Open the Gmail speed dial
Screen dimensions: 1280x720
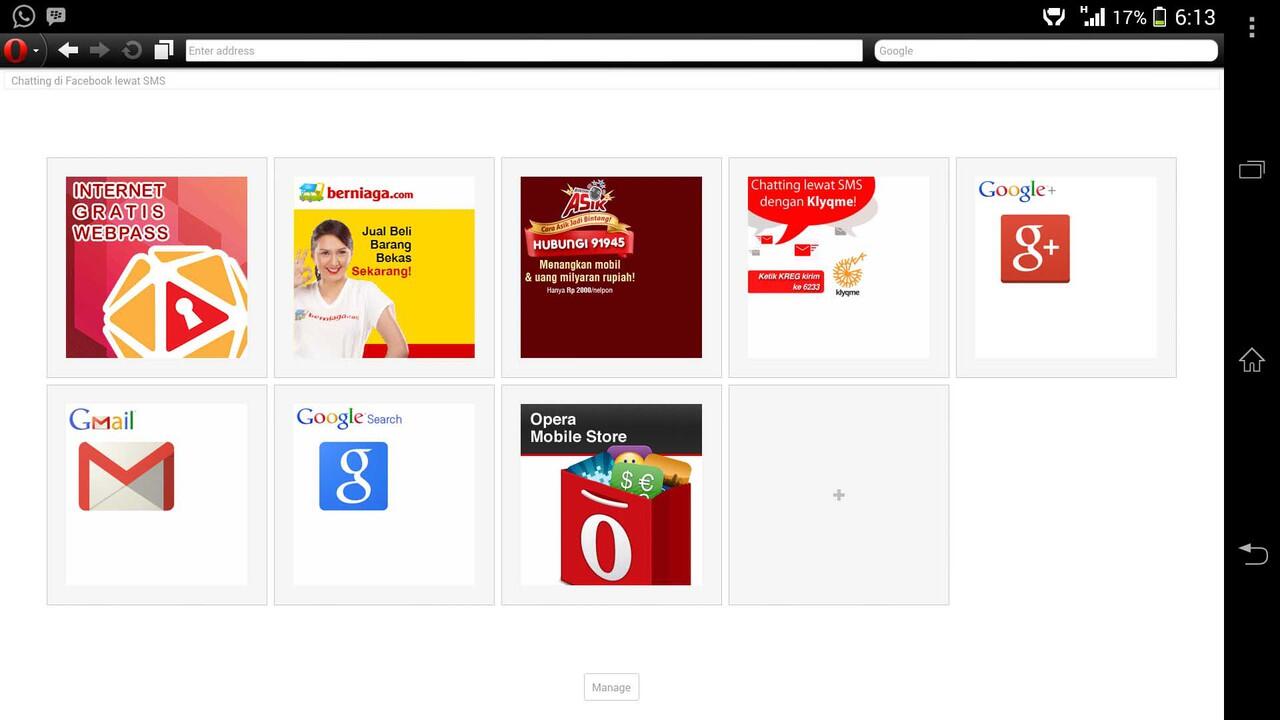tap(157, 494)
